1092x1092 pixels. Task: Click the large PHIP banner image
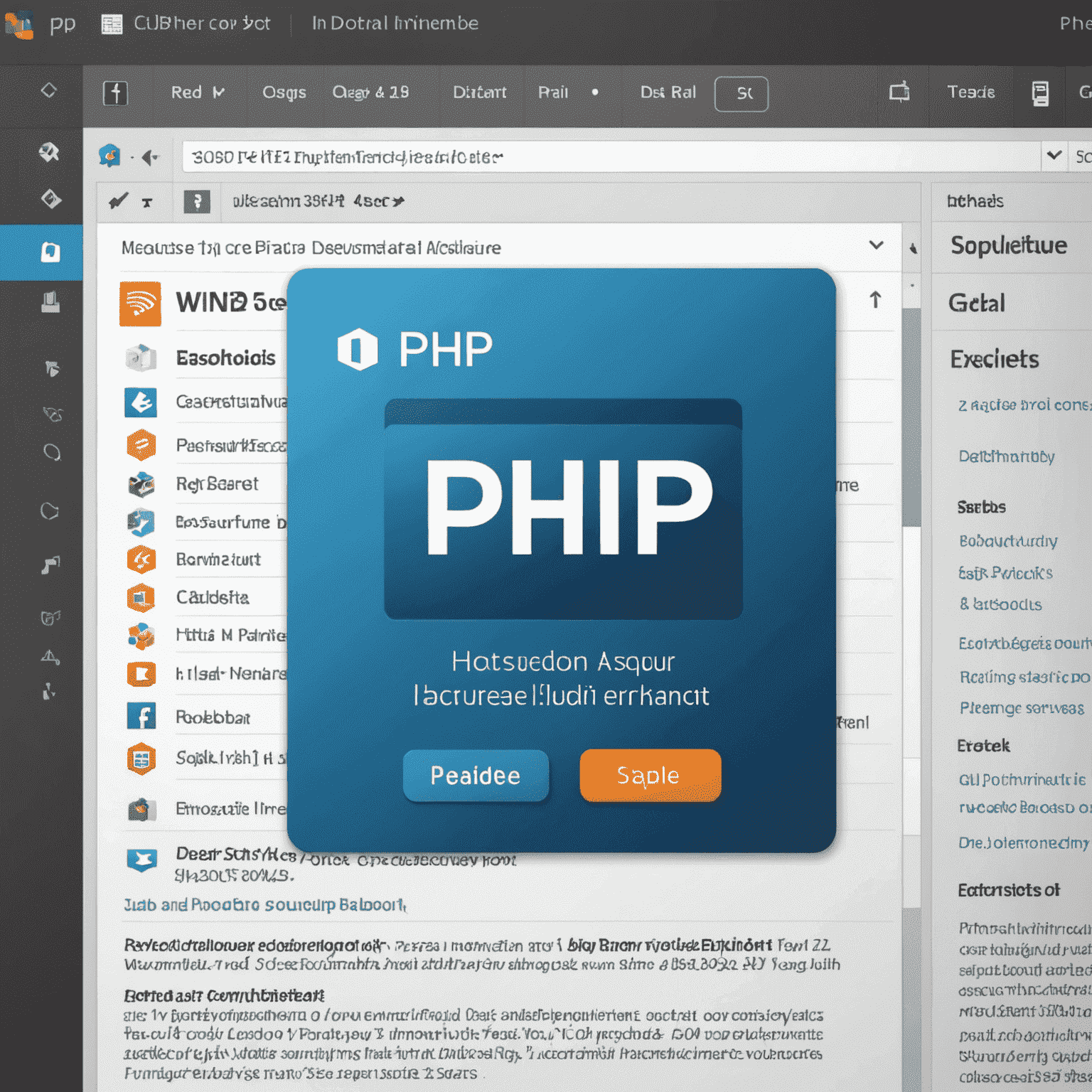pyautogui.click(x=563, y=509)
